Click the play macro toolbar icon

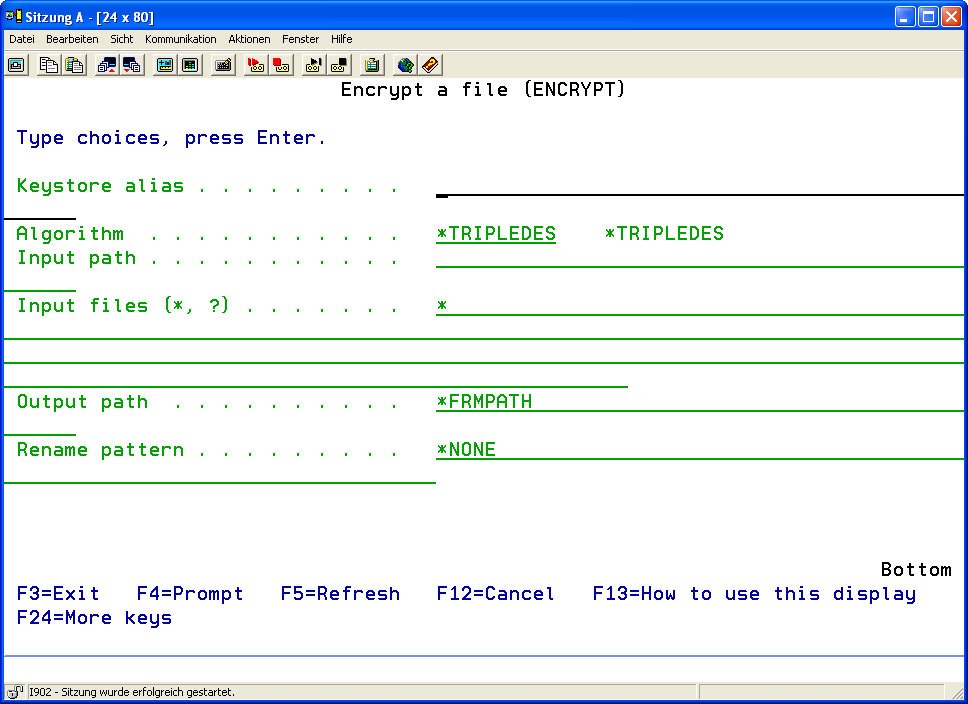coord(314,65)
